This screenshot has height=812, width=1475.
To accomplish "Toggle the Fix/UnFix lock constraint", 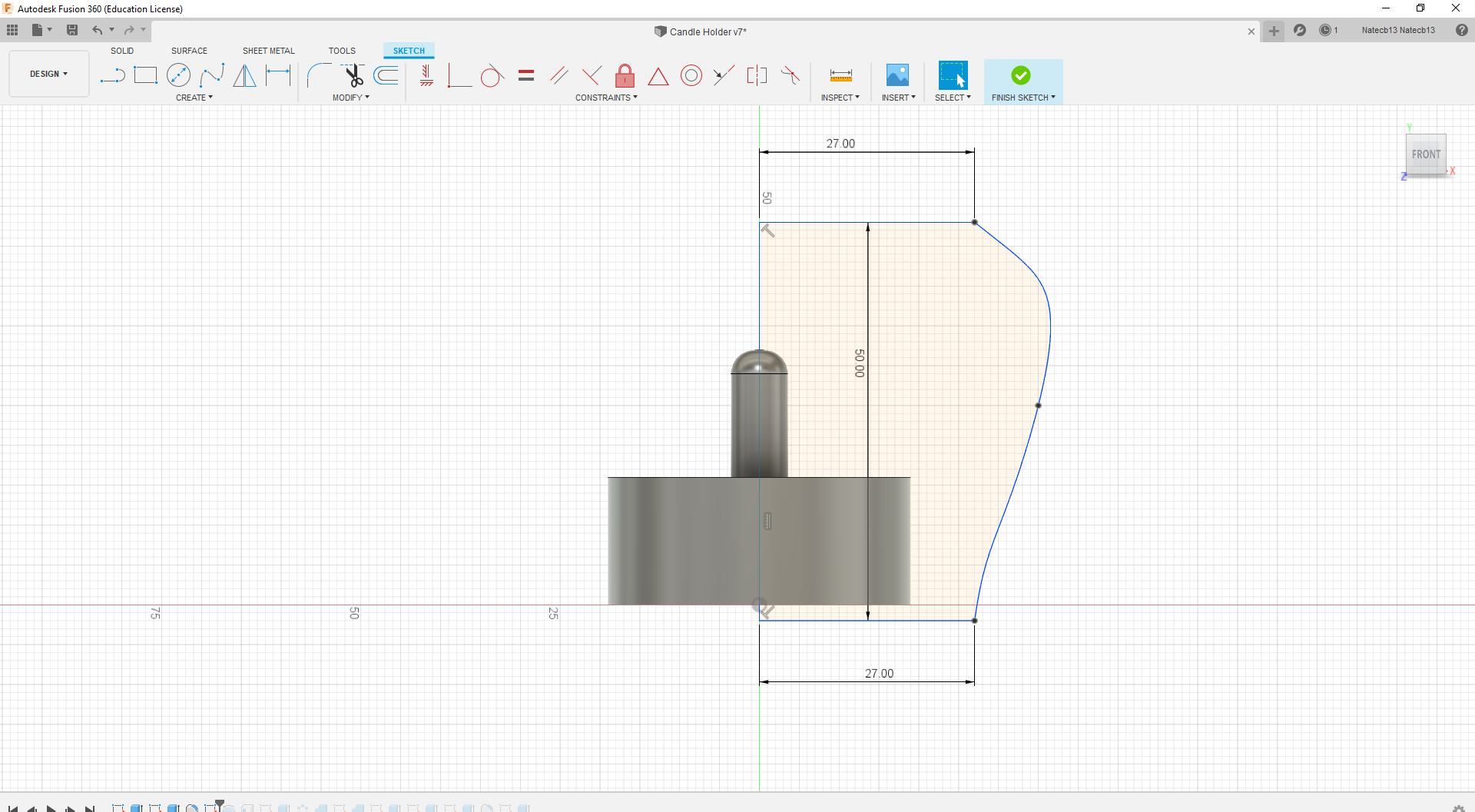I will 625,75.
